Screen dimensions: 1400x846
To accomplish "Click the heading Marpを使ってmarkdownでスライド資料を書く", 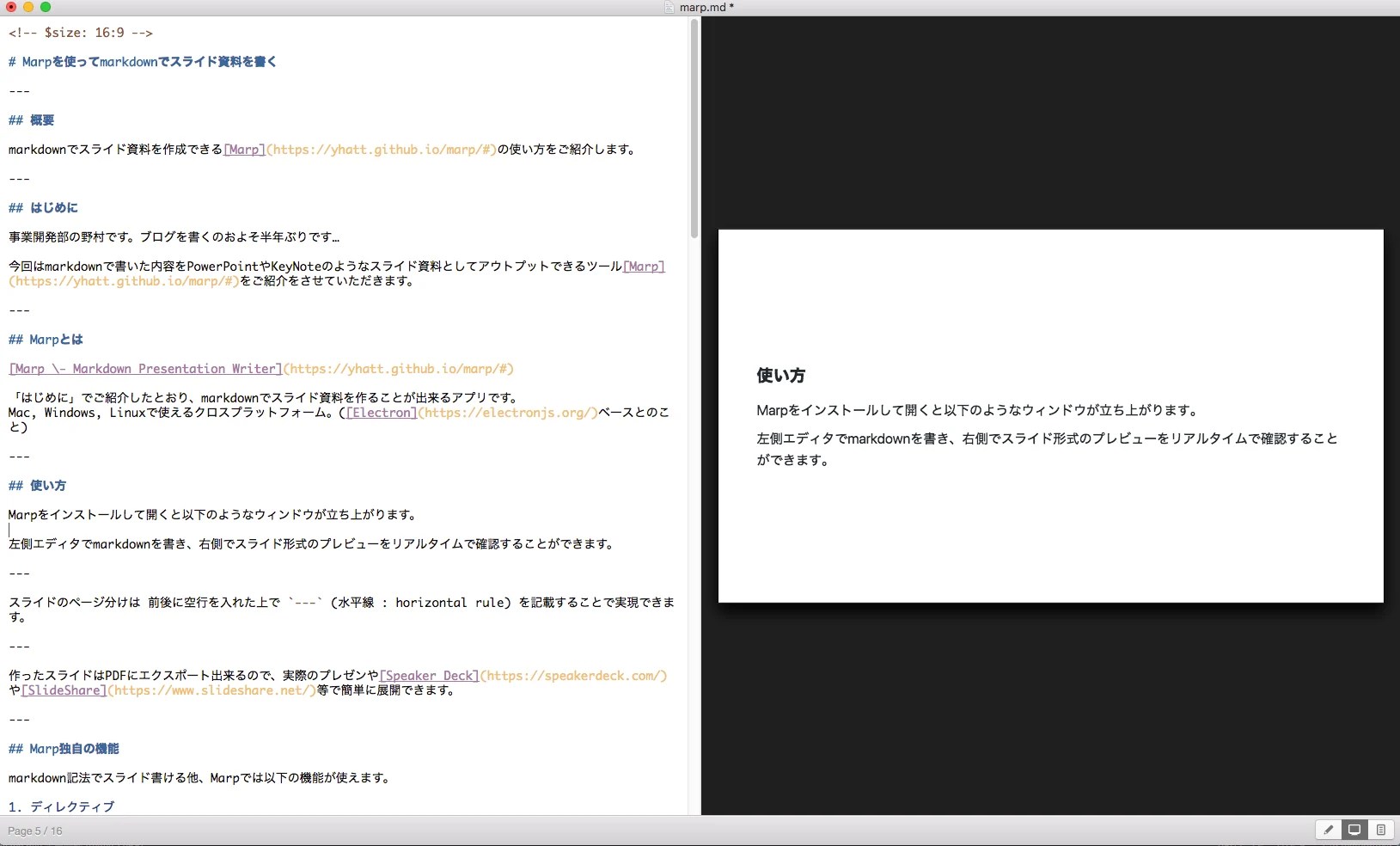I will [143, 62].
